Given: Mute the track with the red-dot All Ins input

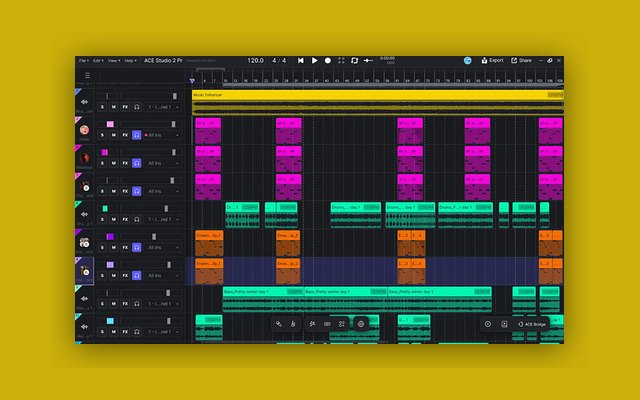Looking at the screenshot, I should [x=113, y=135].
